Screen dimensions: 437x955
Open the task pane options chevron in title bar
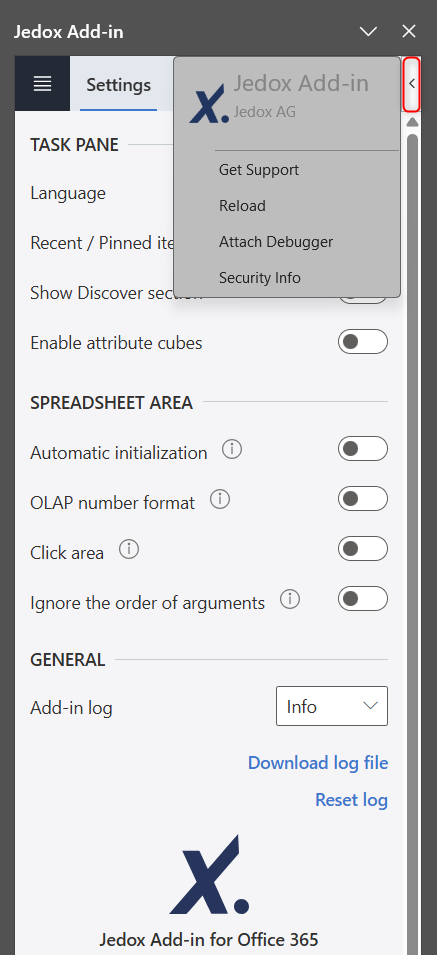pos(368,32)
